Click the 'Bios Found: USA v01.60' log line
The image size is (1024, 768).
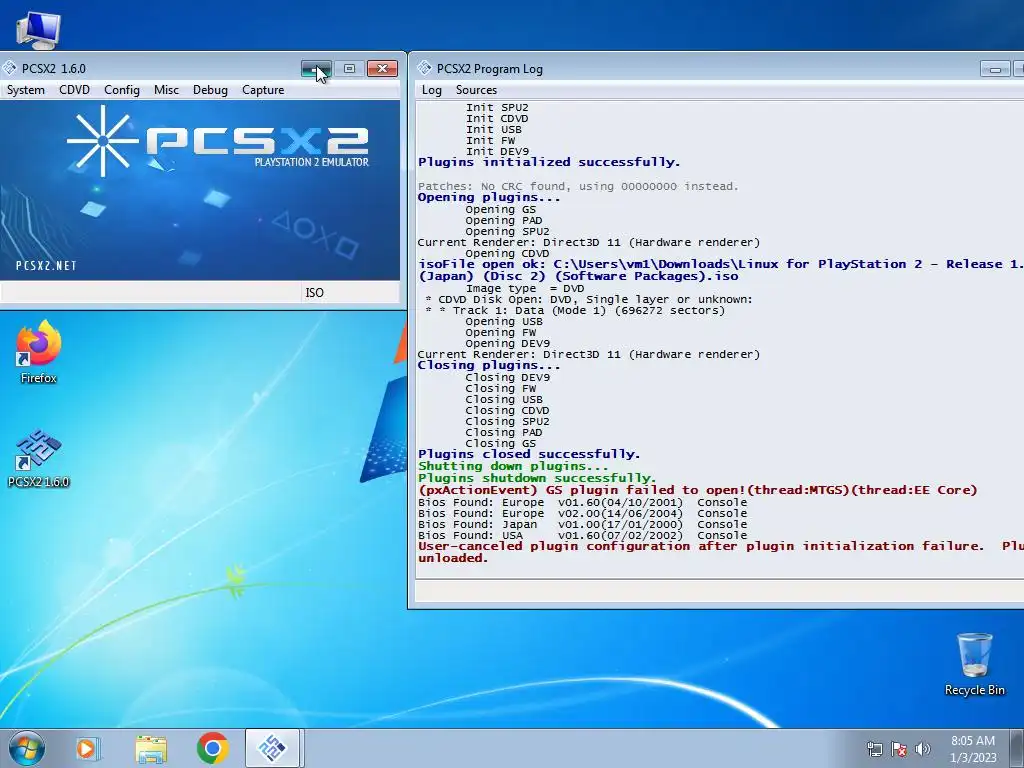coord(583,536)
